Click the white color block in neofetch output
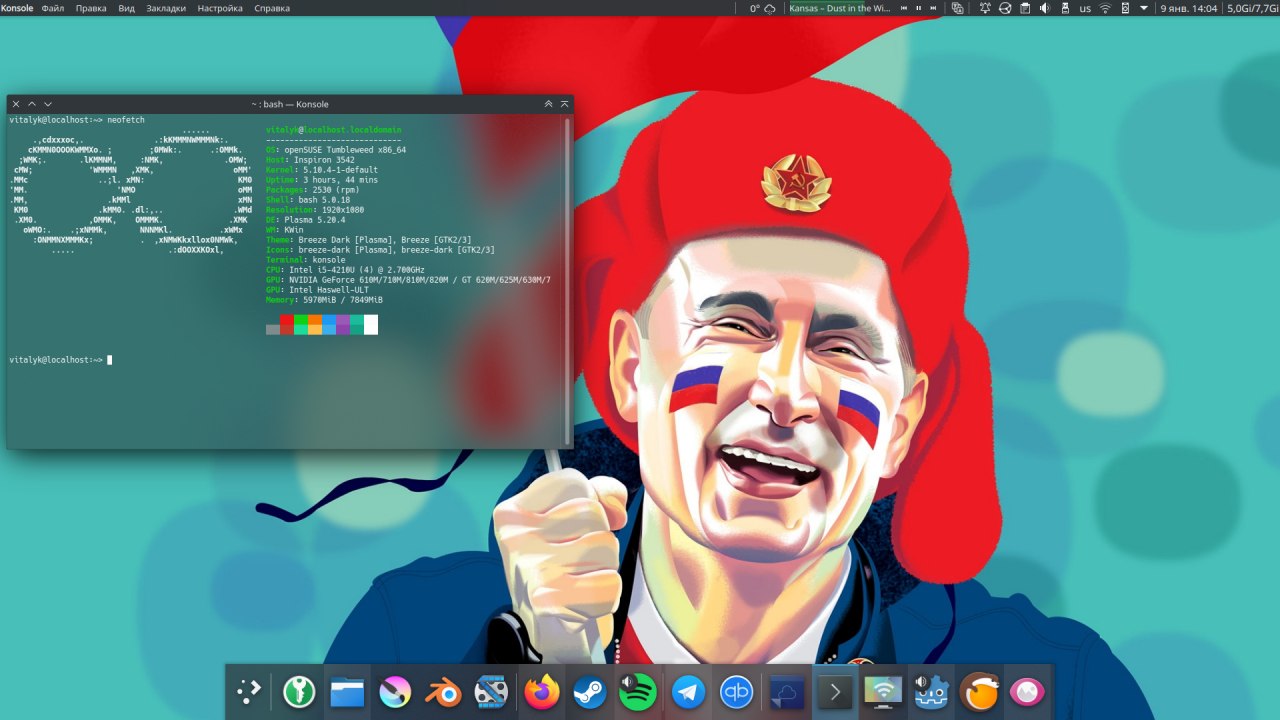Viewport: 1280px width, 720px height. [371, 324]
